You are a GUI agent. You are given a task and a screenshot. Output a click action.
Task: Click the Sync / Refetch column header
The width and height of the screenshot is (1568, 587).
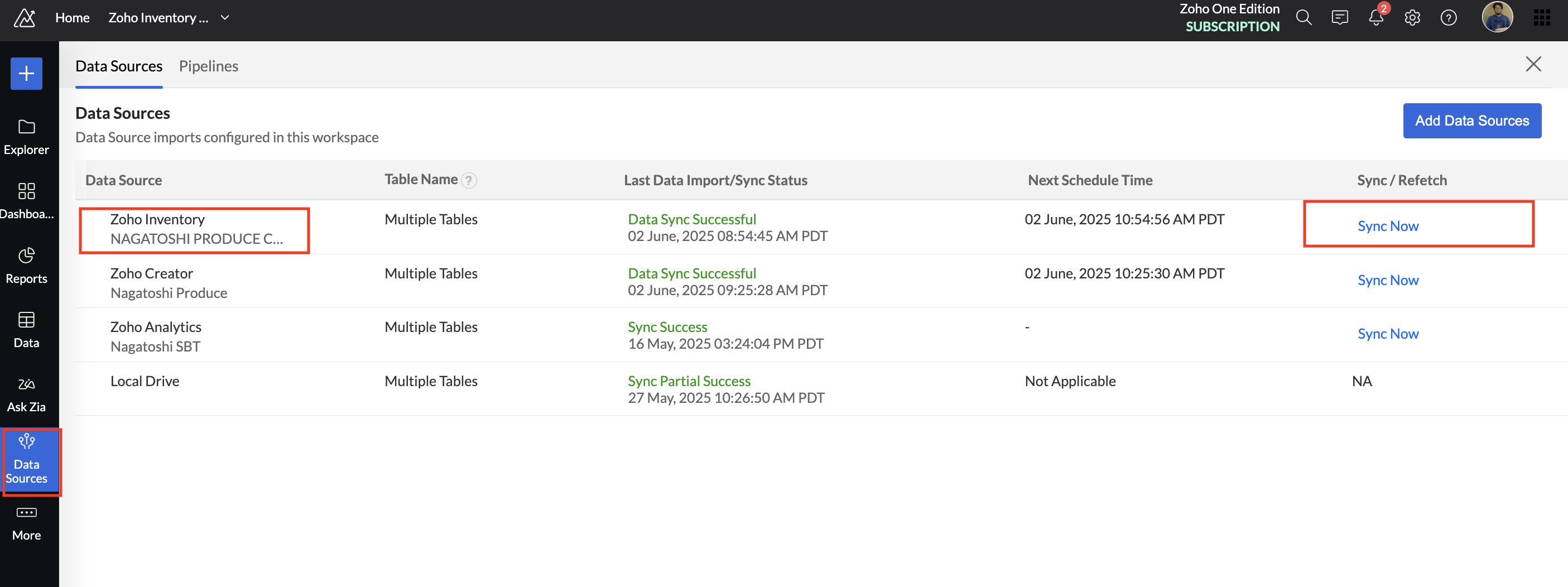tap(1401, 180)
